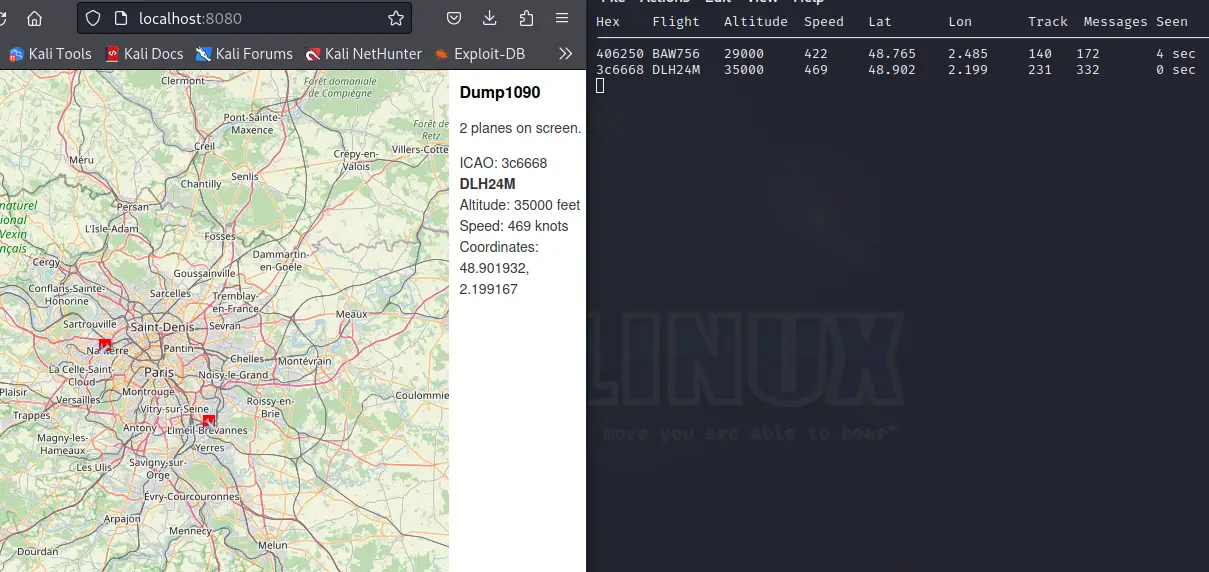Click the '2 planes on screen.' text
Image resolution: width=1209 pixels, height=572 pixels.
tap(520, 128)
